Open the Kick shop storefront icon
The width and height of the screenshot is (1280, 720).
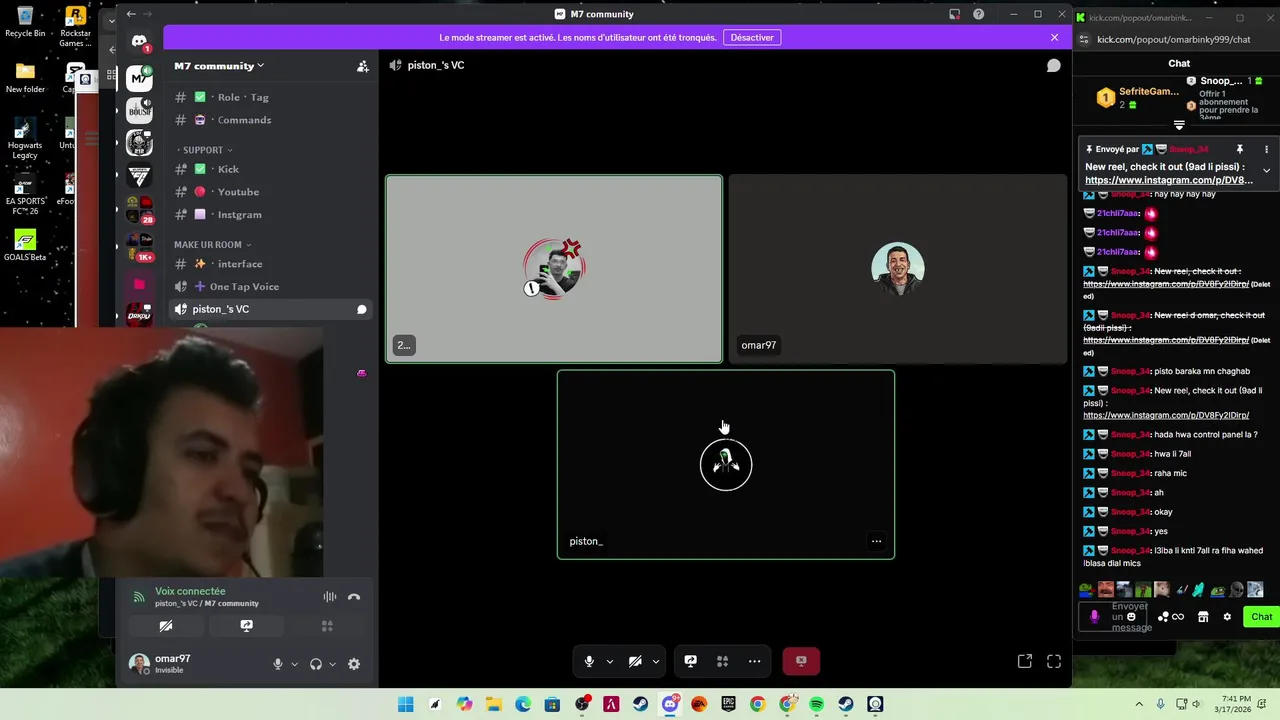[x=1203, y=617]
